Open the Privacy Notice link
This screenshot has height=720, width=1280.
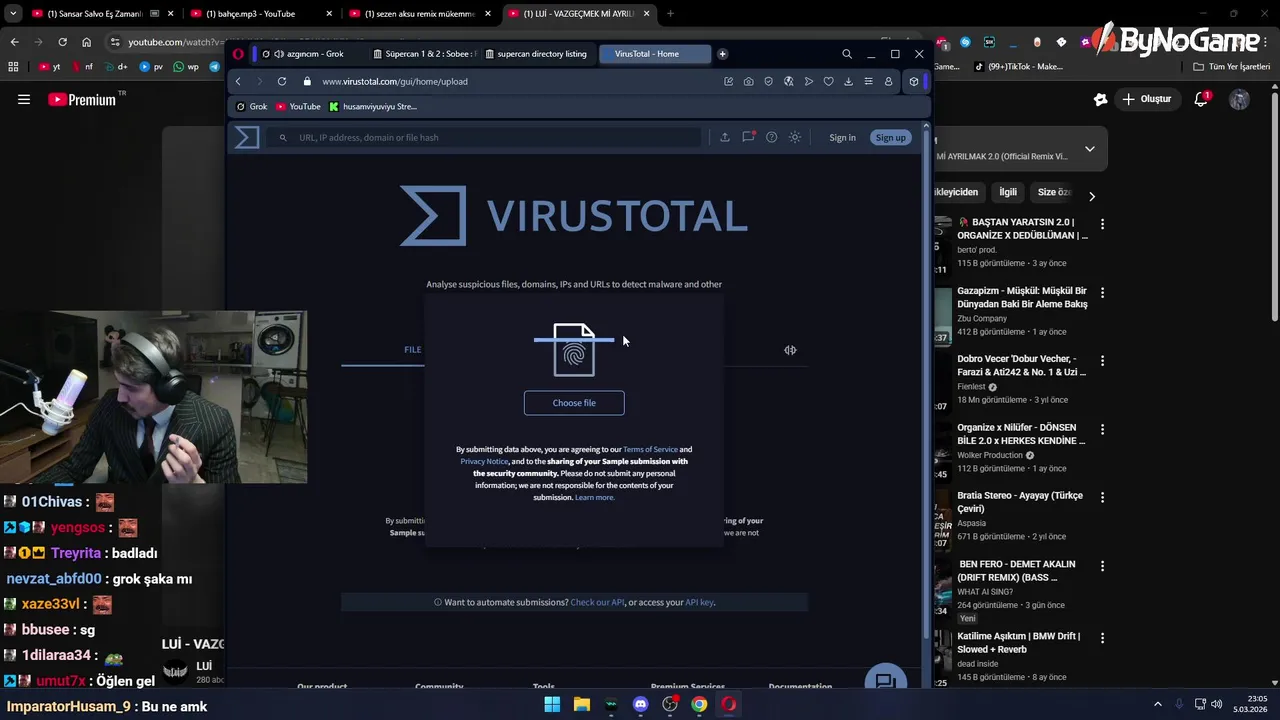[484, 462]
